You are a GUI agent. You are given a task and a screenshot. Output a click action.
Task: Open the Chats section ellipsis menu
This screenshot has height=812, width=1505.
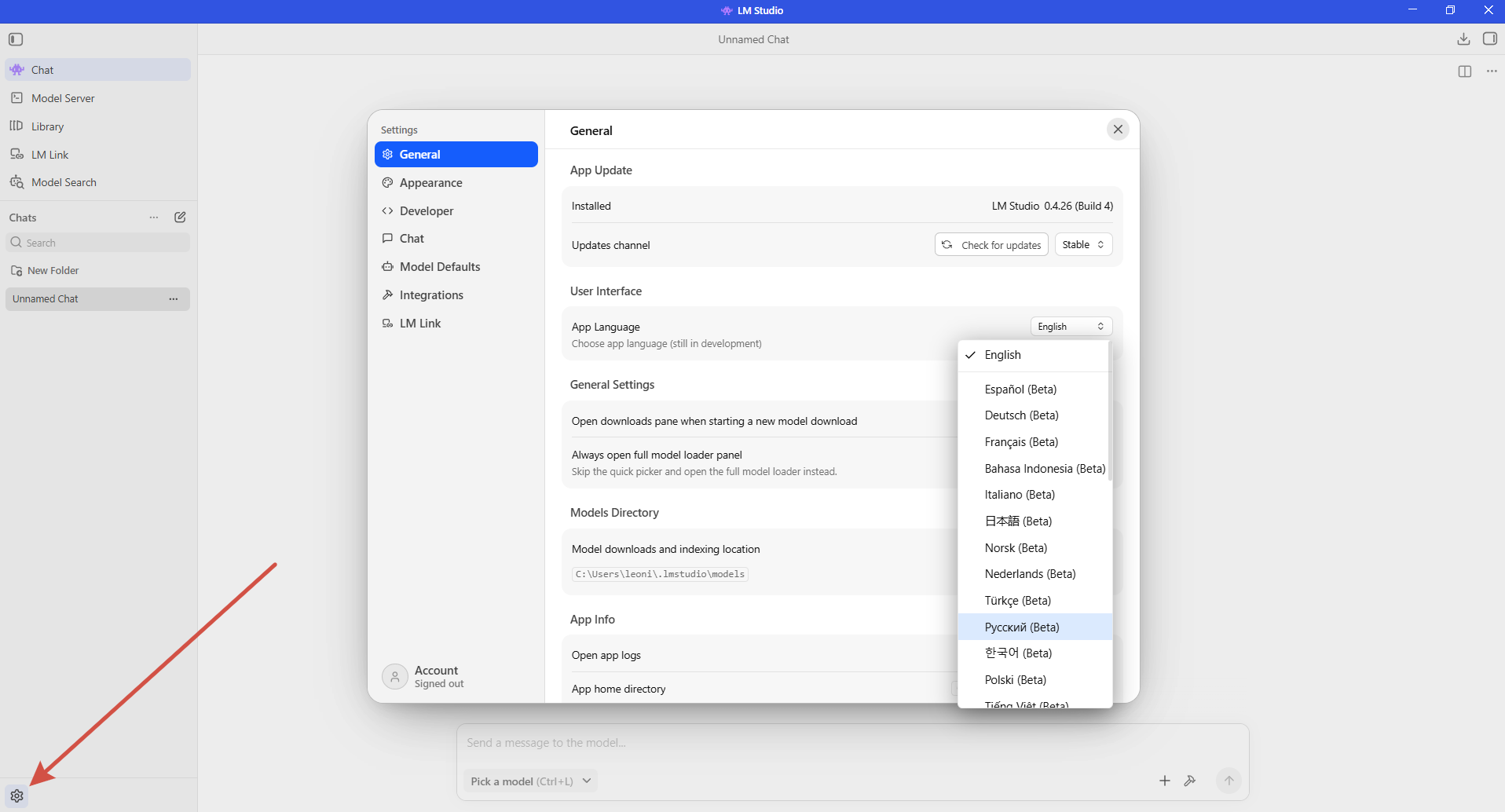(154, 218)
